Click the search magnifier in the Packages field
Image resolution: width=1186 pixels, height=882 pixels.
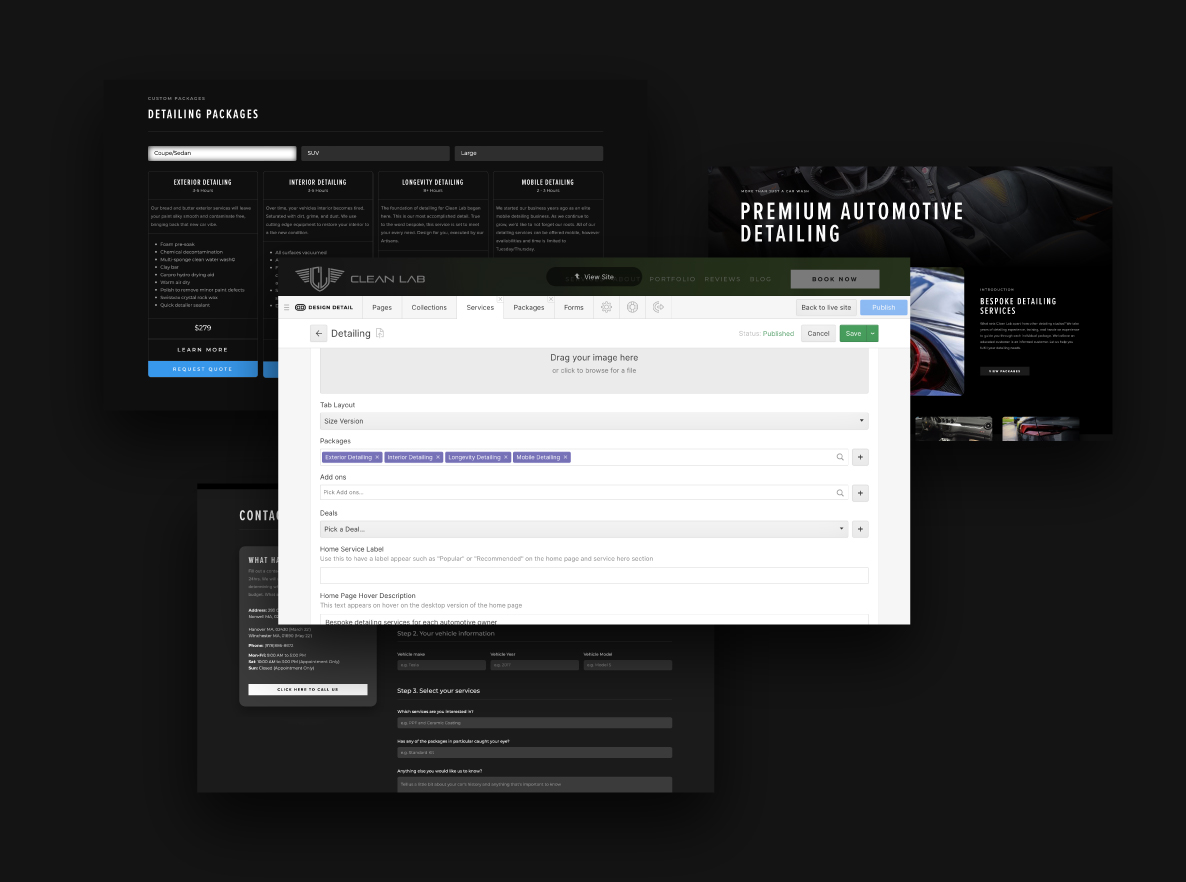[840, 457]
